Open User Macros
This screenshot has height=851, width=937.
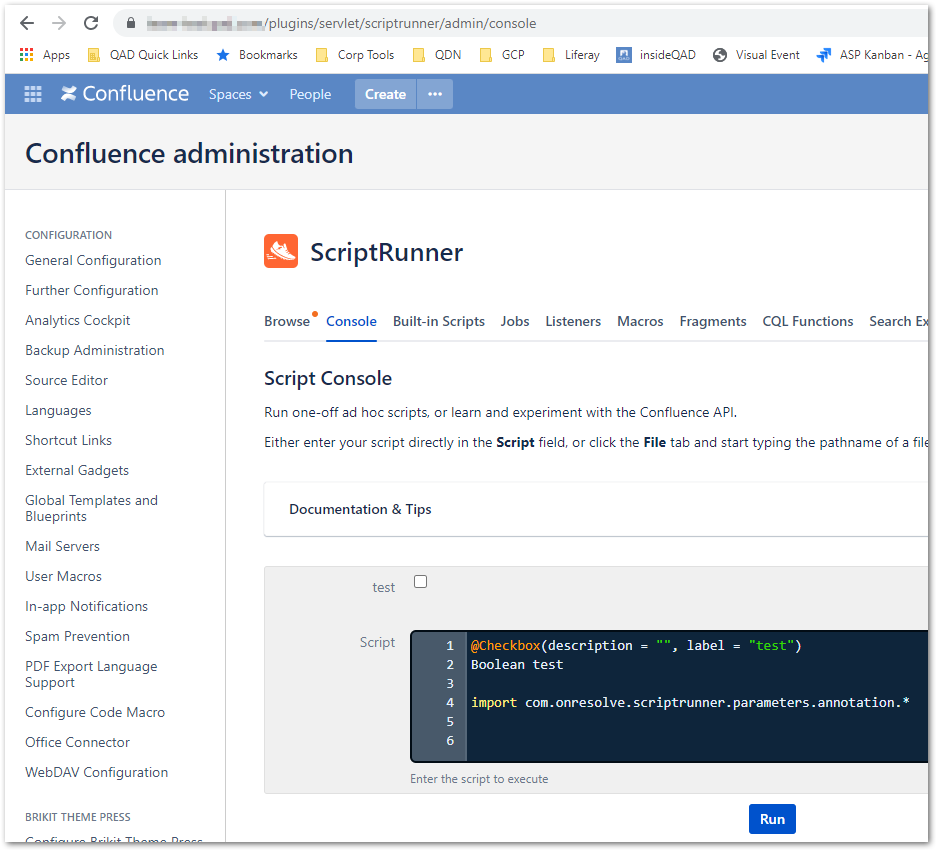point(63,576)
